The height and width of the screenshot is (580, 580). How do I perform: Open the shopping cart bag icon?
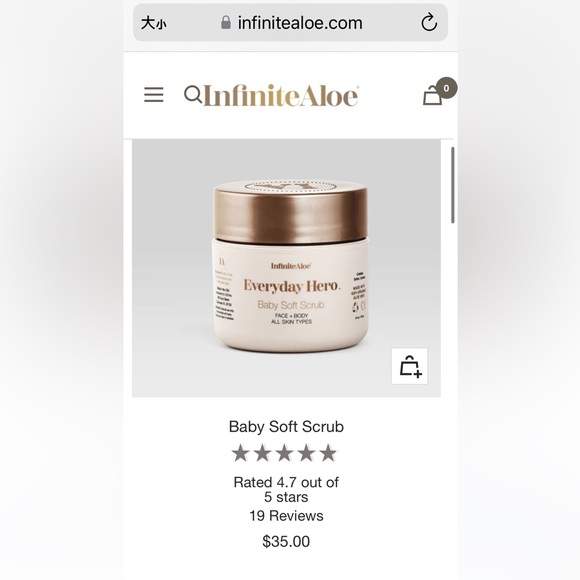[432, 95]
